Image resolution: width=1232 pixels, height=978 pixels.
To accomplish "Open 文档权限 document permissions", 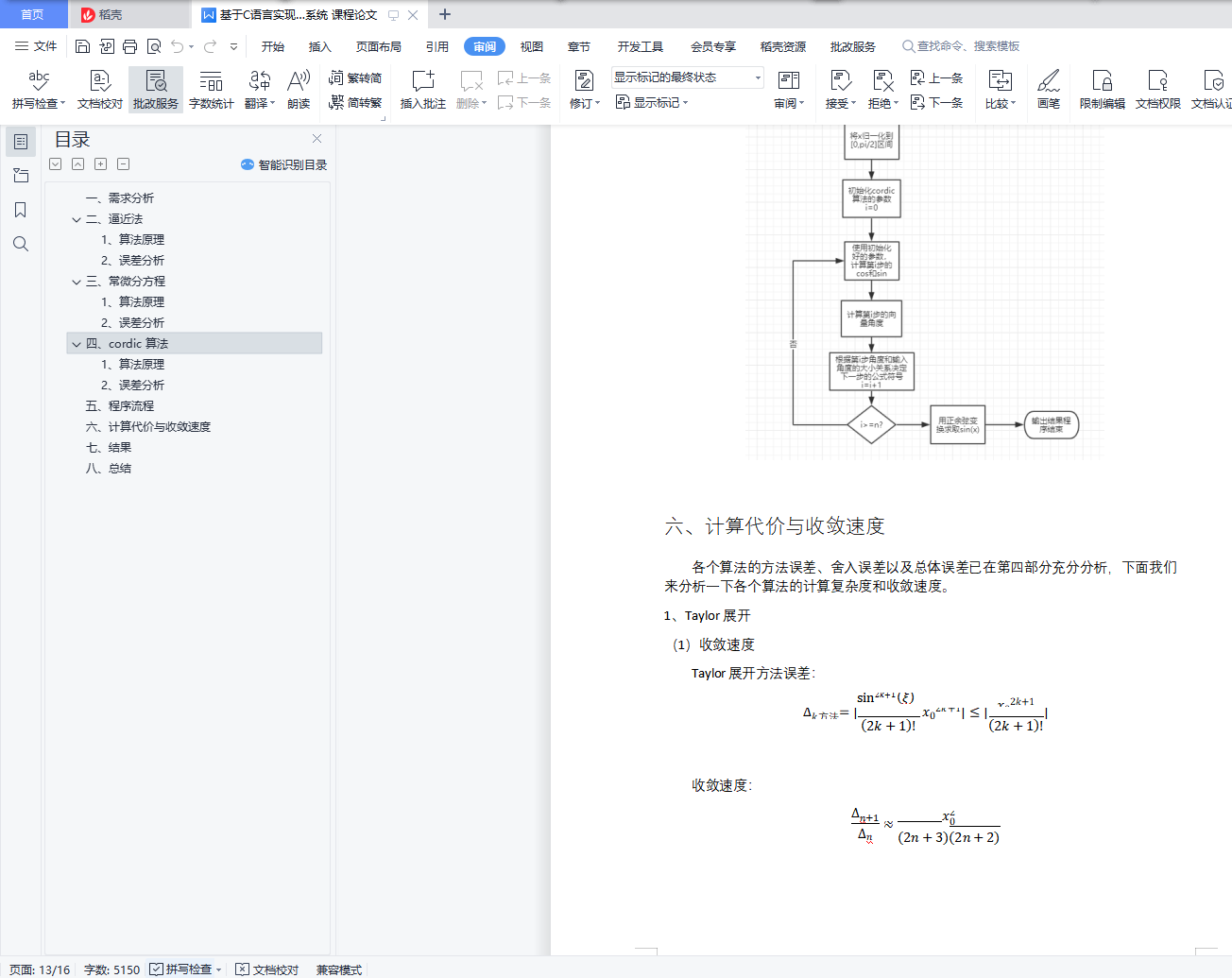I will tap(1158, 89).
